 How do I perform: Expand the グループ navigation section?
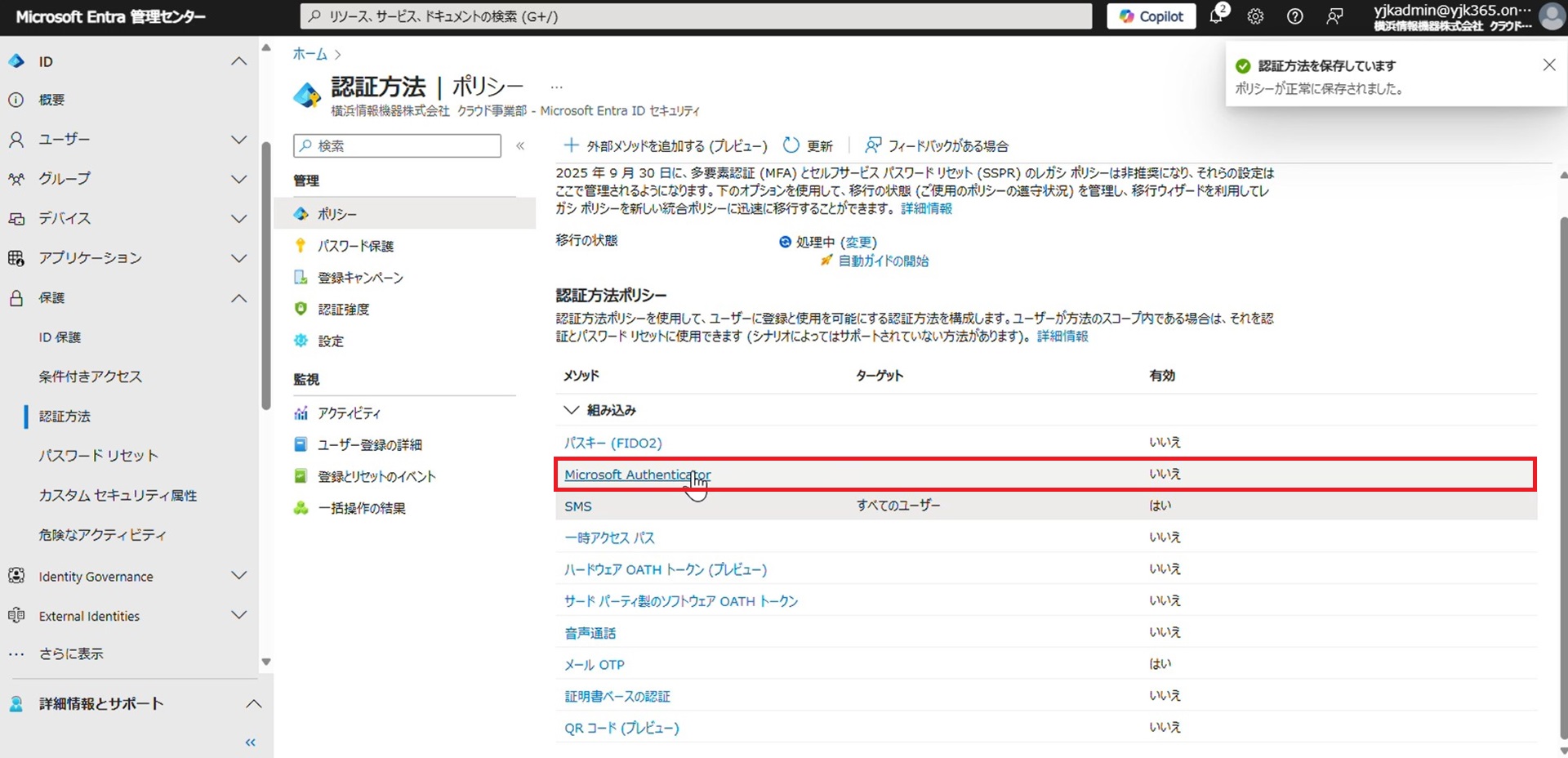[x=238, y=179]
